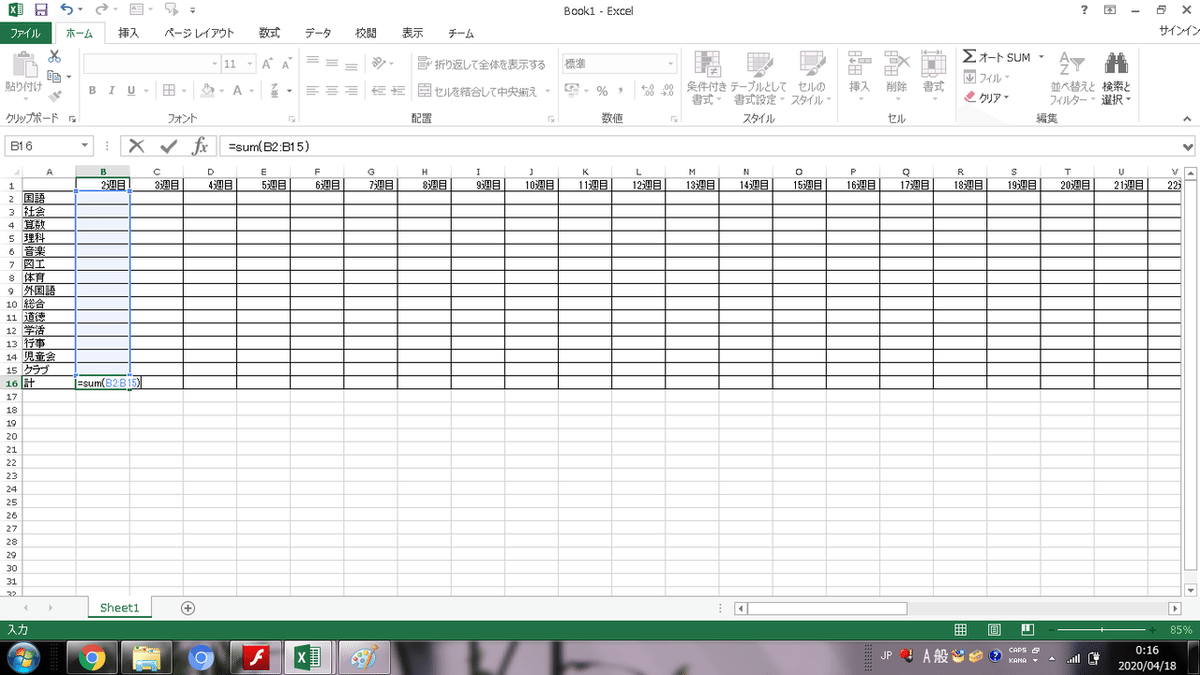
Task: Click the Paste clipboard icon
Action: 24,65
